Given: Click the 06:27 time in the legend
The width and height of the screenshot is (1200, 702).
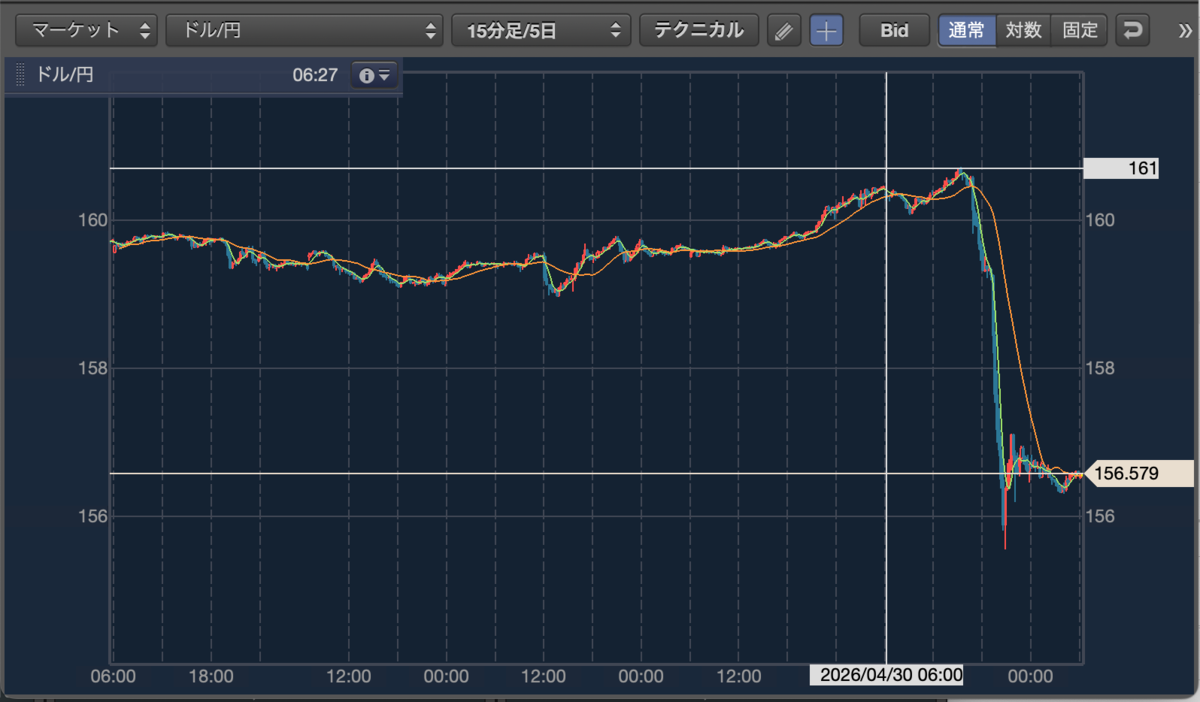Looking at the screenshot, I should point(315,75).
